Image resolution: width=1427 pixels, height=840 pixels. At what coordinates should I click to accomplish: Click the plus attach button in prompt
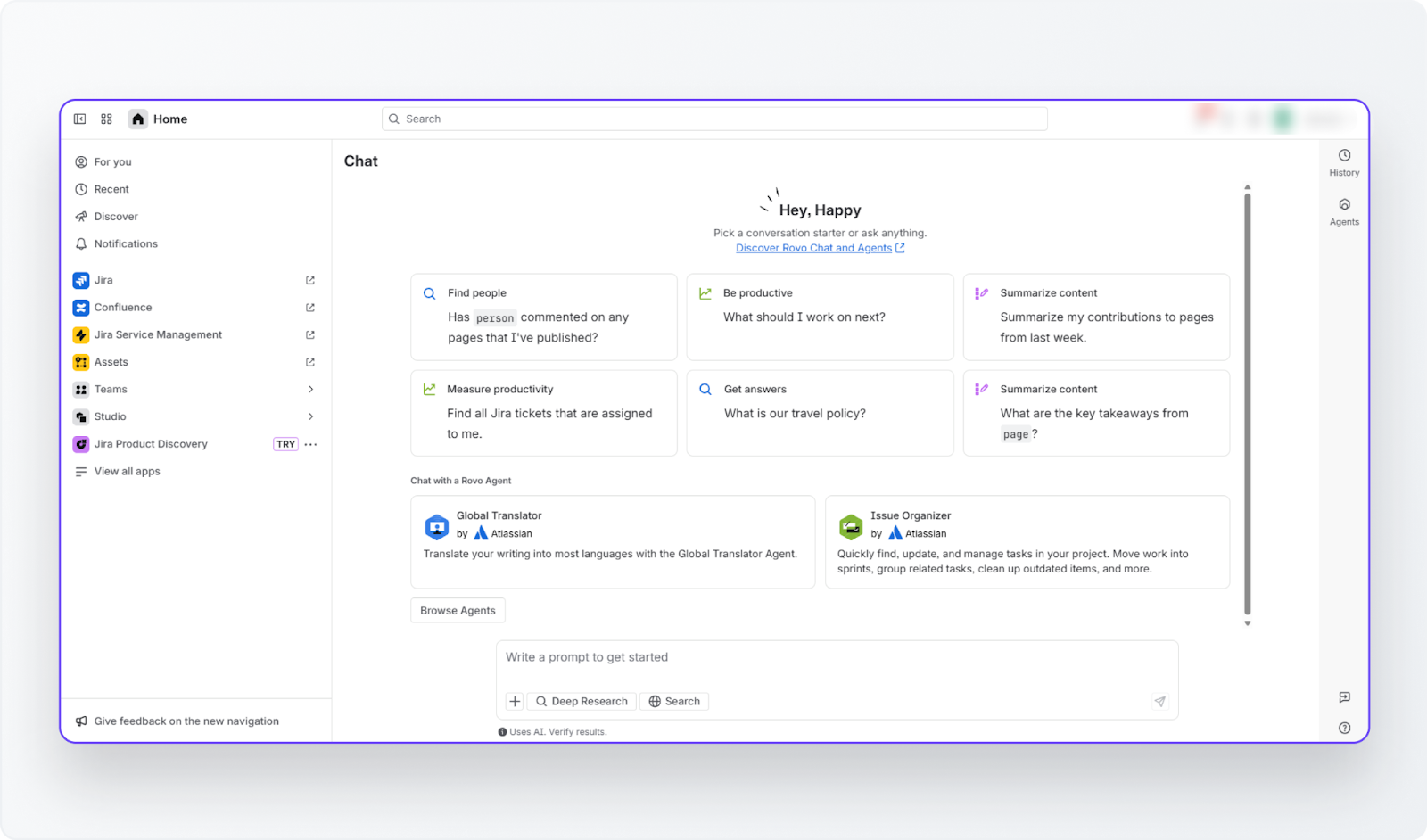(x=515, y=702)
